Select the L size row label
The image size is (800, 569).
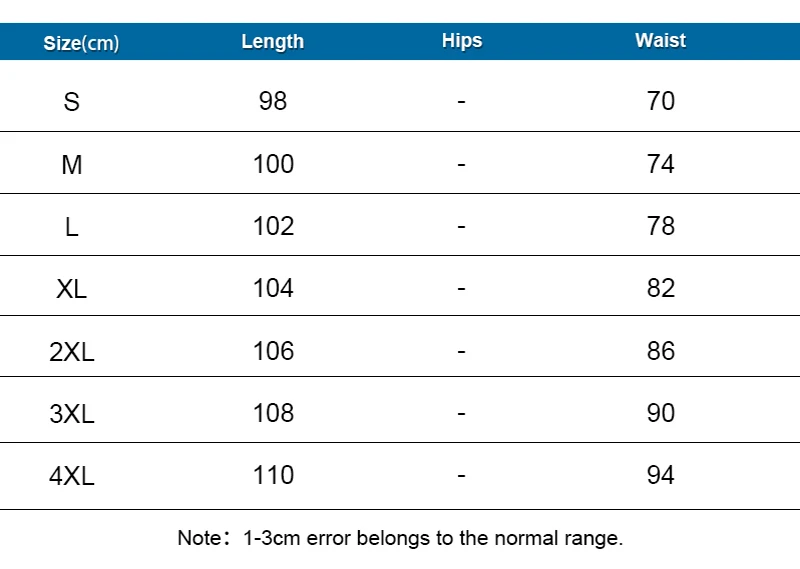point(71,227)
